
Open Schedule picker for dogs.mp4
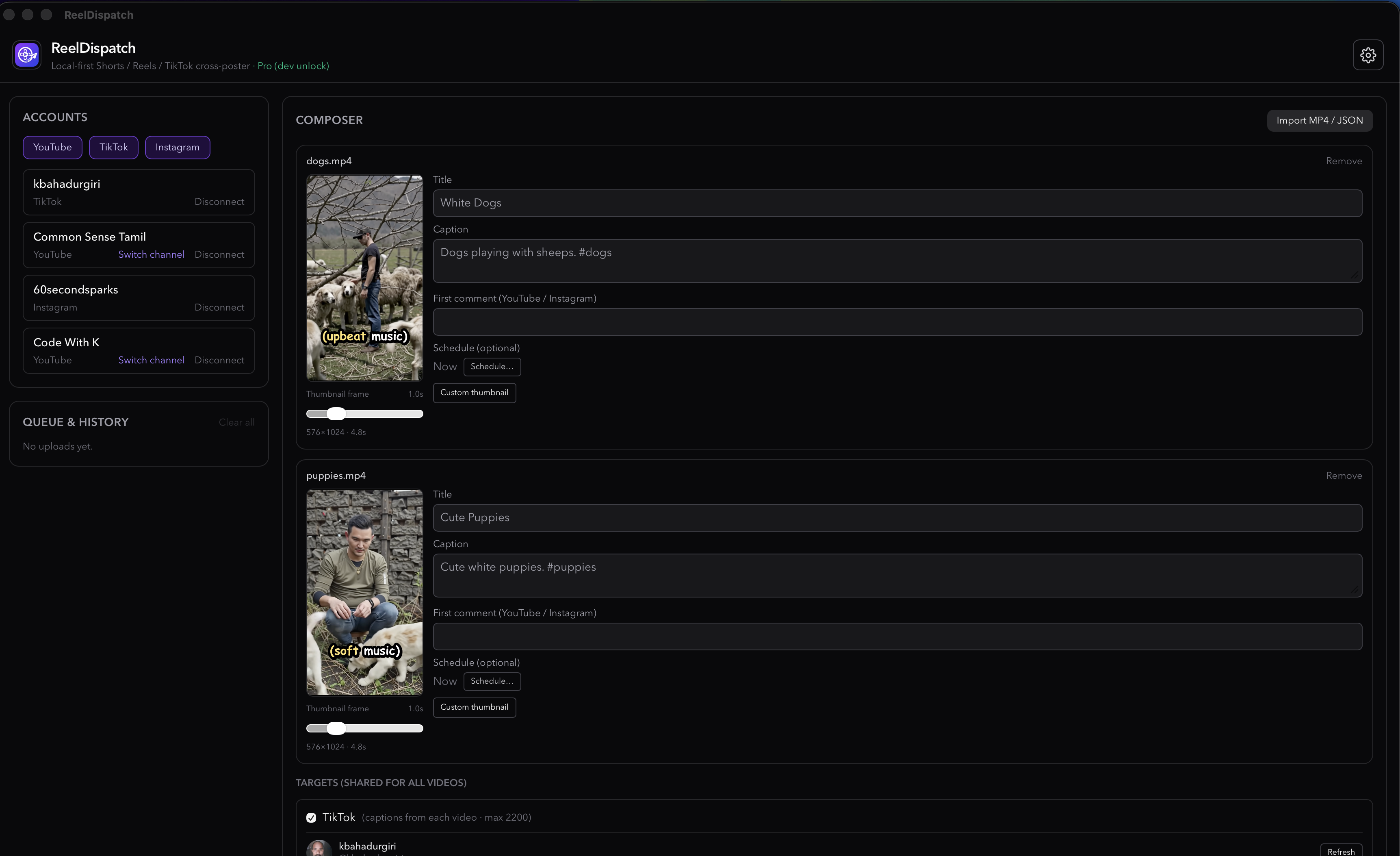coord(492,367)
